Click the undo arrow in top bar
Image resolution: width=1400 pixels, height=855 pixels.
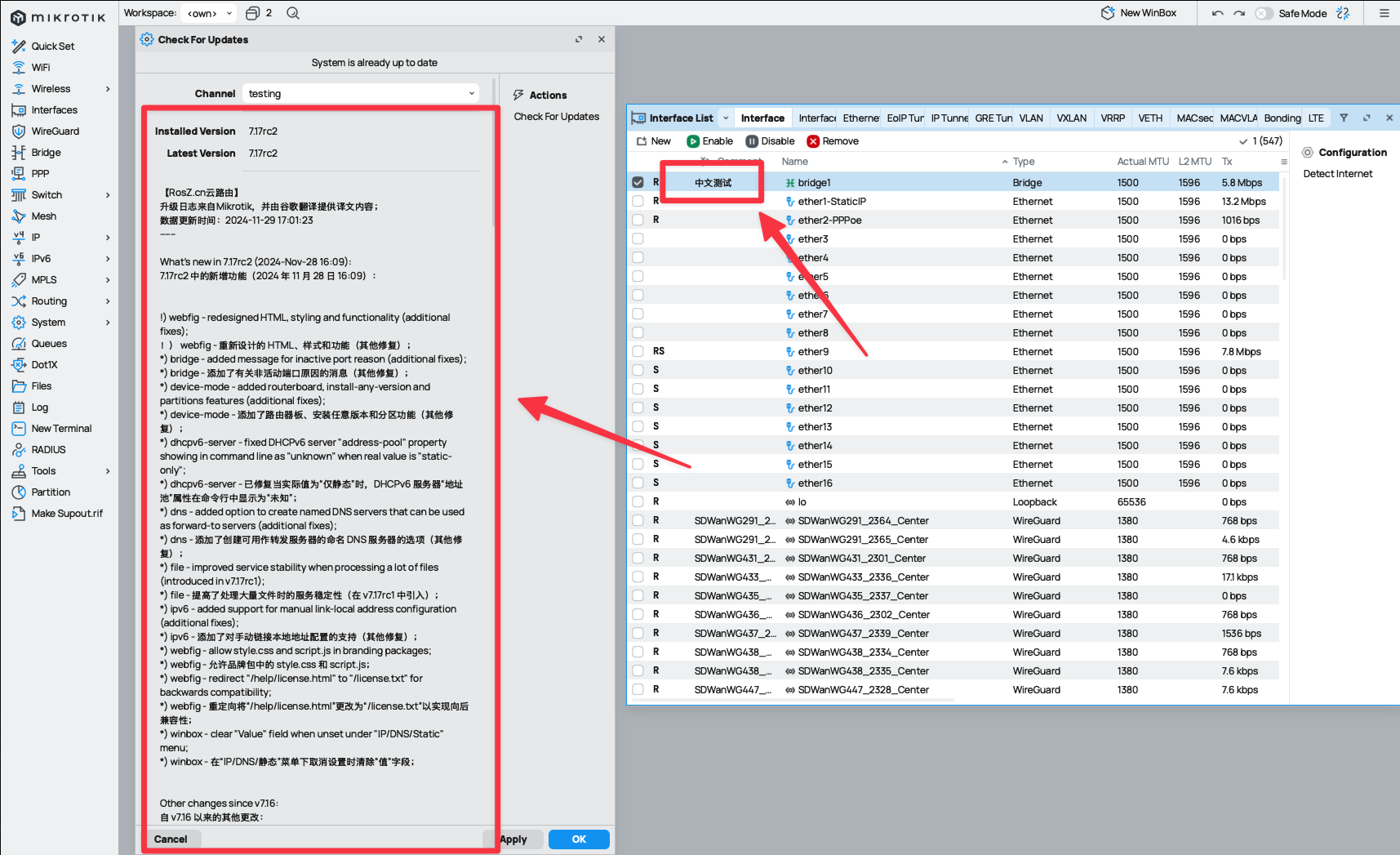coord(1218,13)
